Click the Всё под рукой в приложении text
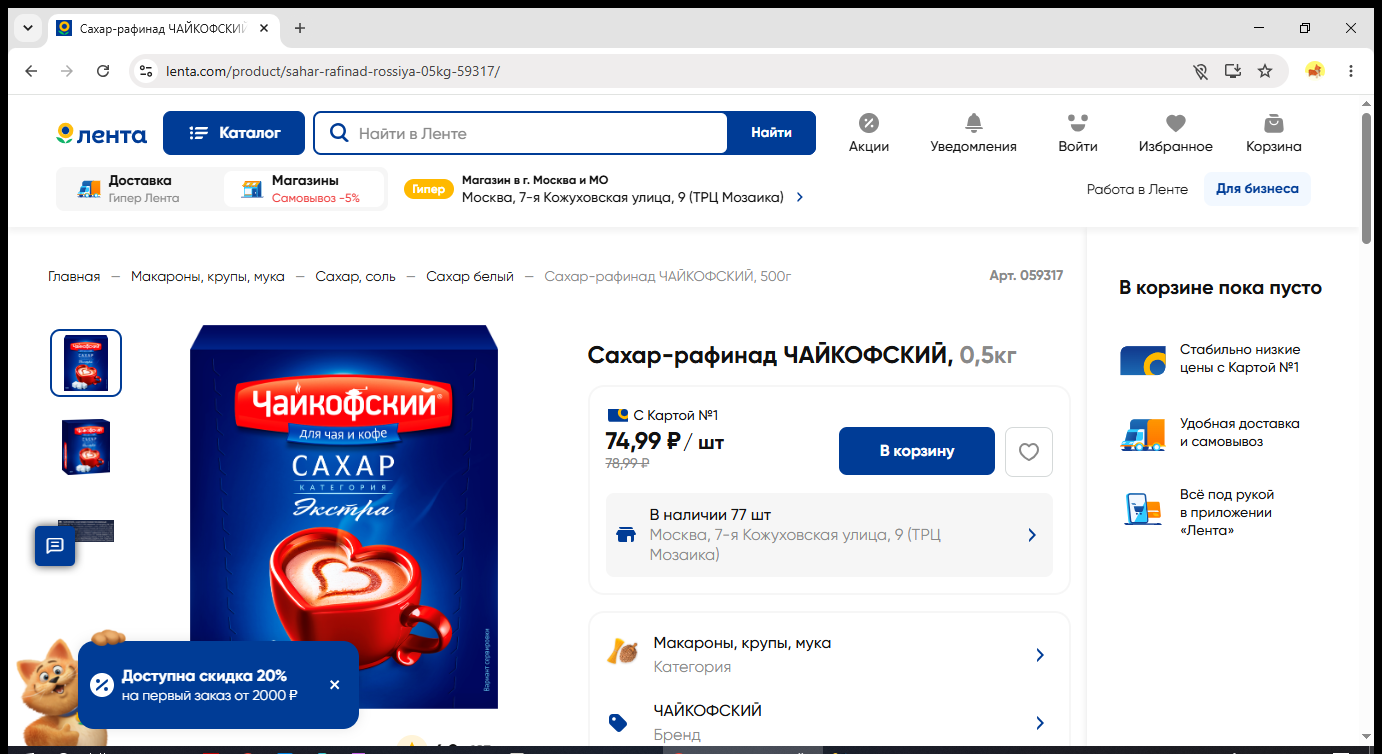This screenshot has height=754, width=1382. [x=1227, y=512]
